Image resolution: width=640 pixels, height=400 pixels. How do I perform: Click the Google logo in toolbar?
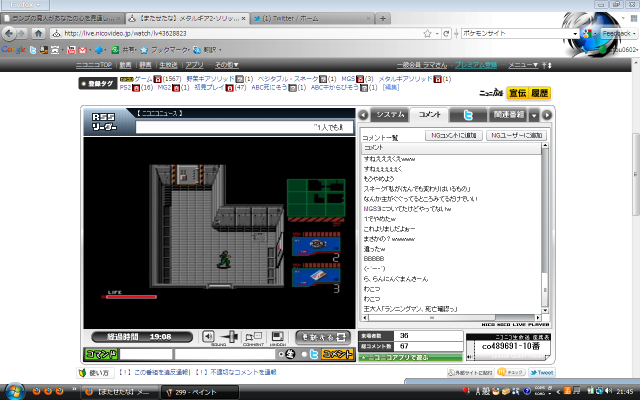point(13,50)
